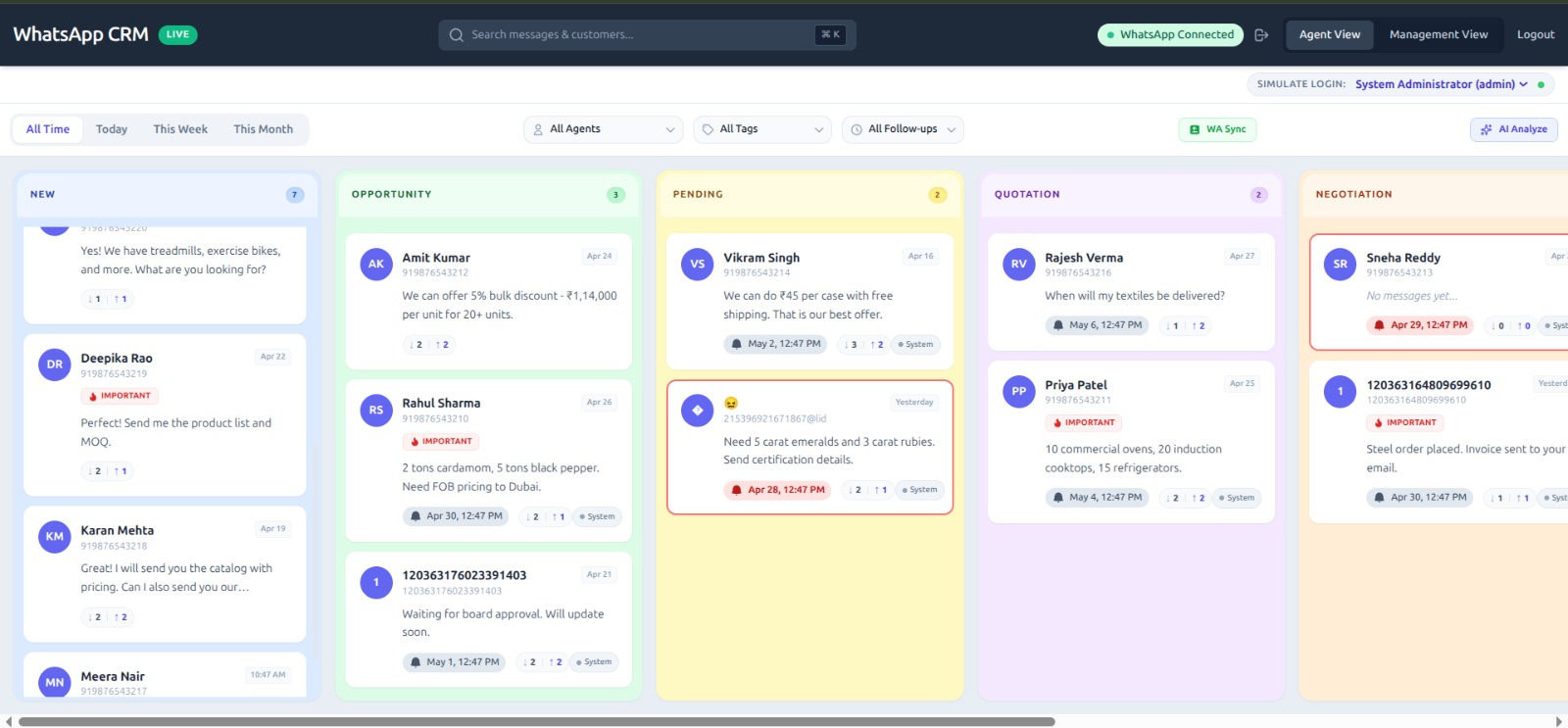1568x728 pixels.
Task: Click the number 1 avatar on 120363164809699610 card
Action: pyautogui.click(x=1340, y=391)
